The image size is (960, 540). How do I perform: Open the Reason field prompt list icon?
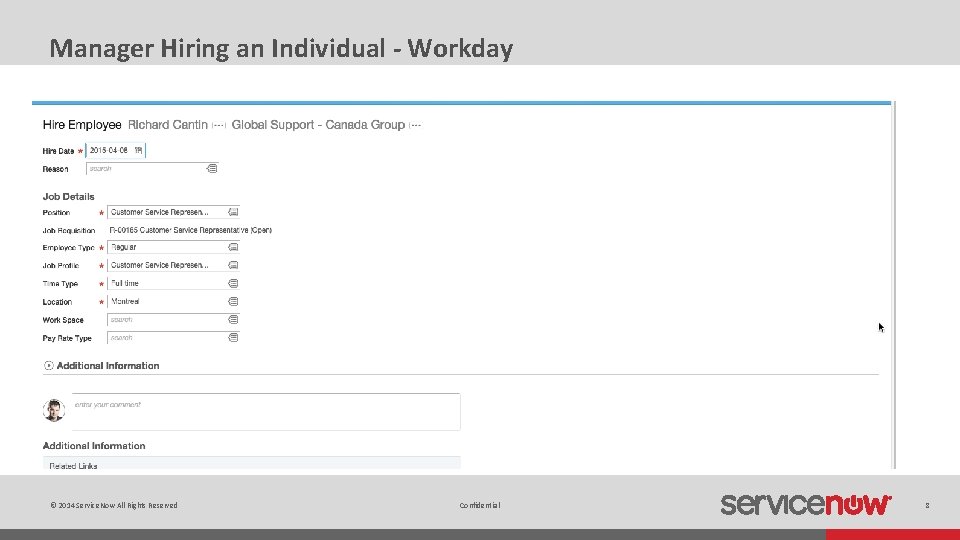point(212,168)
